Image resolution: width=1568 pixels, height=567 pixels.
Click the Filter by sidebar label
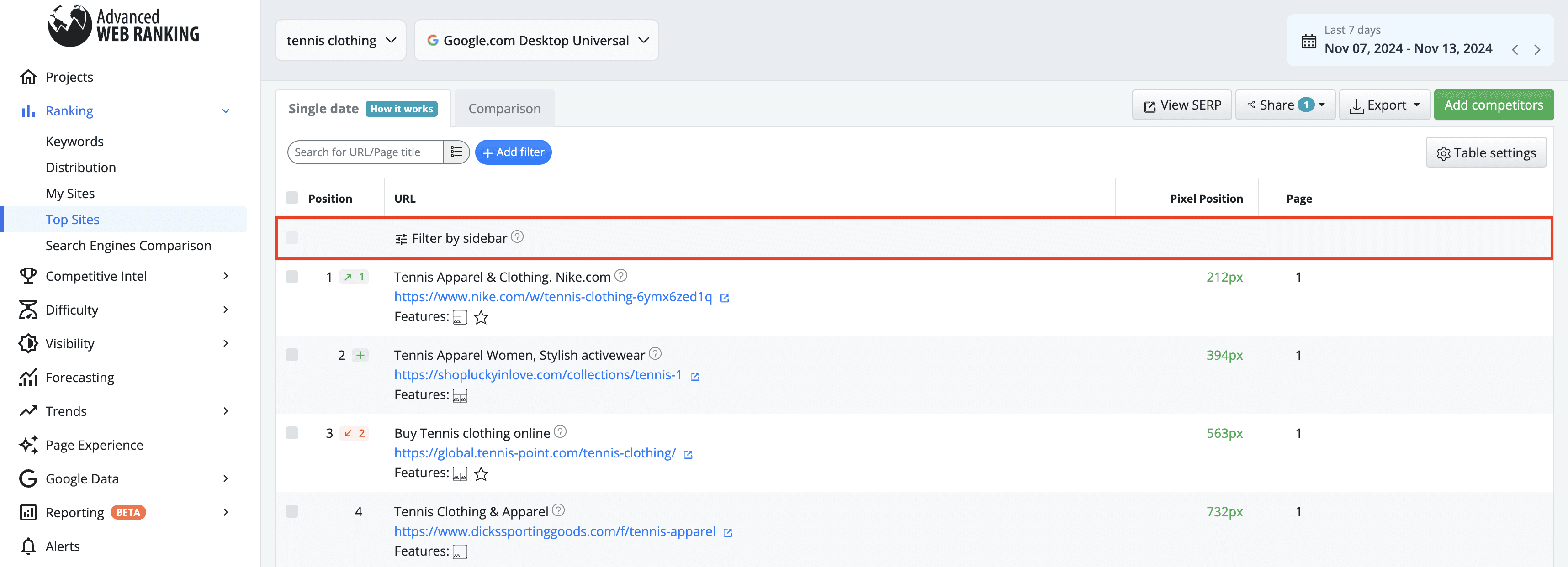click(459, 238)
